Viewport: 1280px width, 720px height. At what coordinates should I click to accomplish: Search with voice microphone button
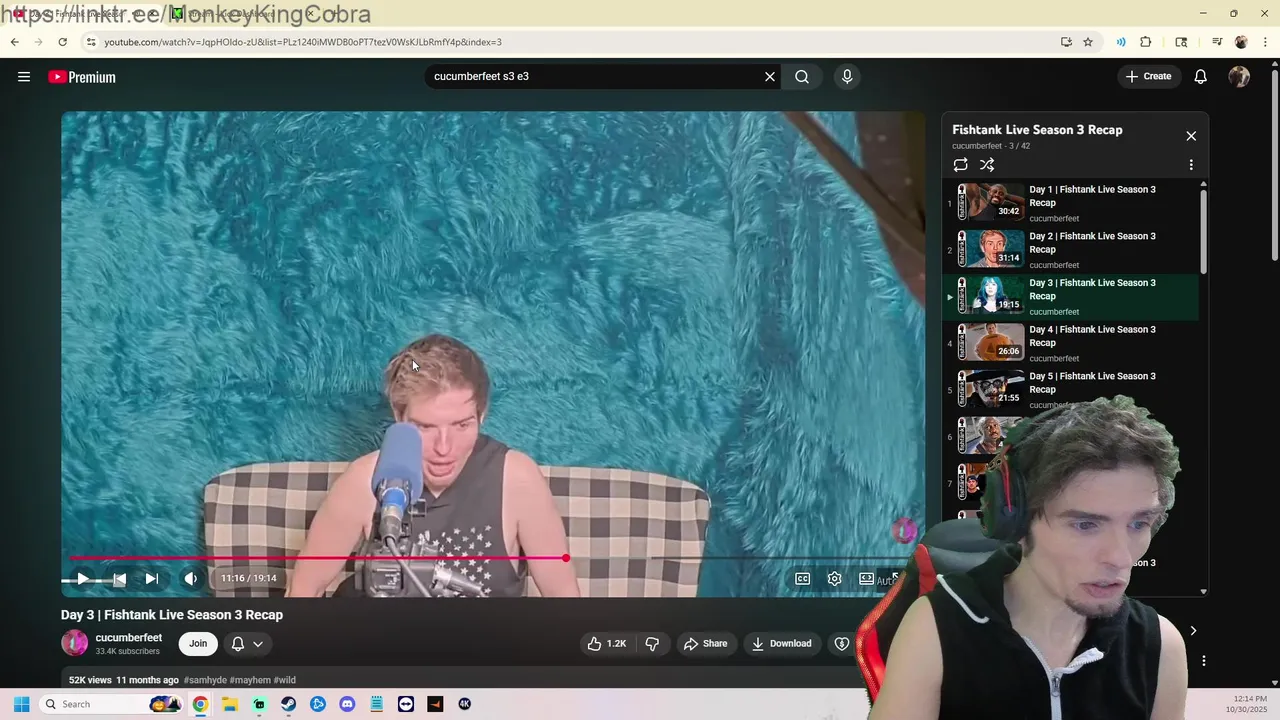click(x=847, y=77)
